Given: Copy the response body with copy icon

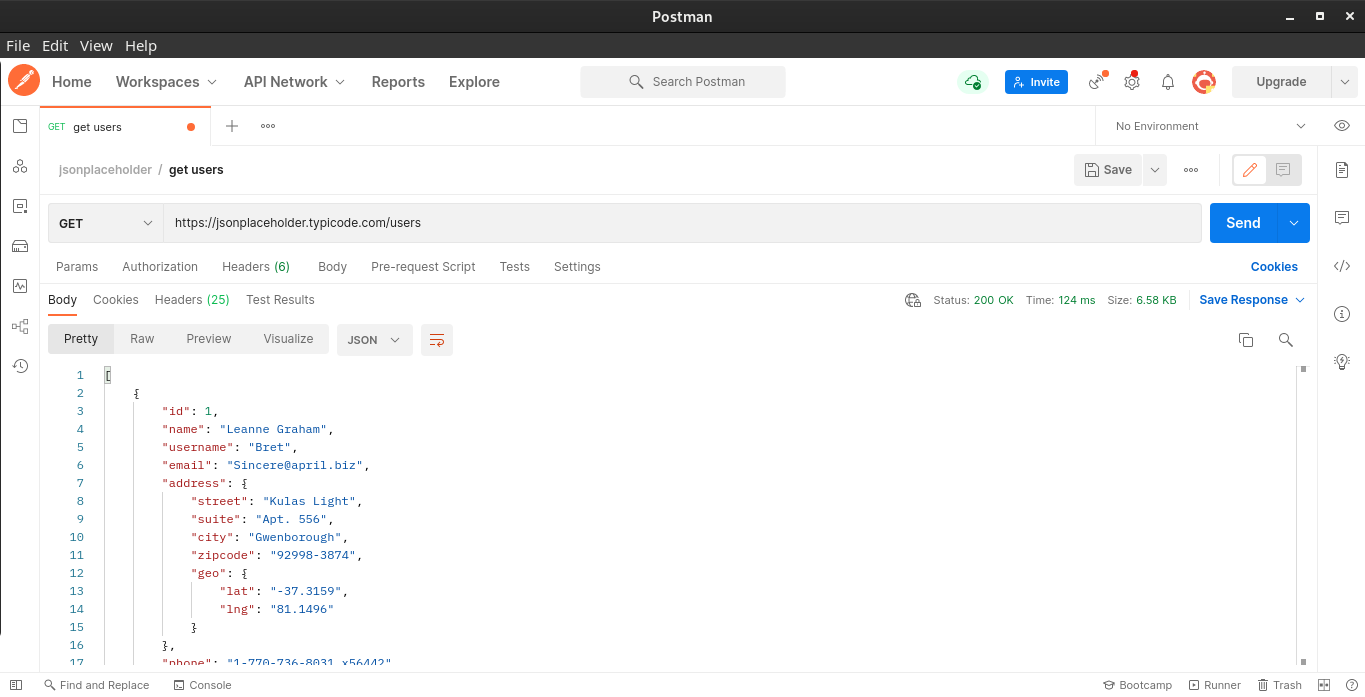Looking at the screenshot, I should point(1246,340).
